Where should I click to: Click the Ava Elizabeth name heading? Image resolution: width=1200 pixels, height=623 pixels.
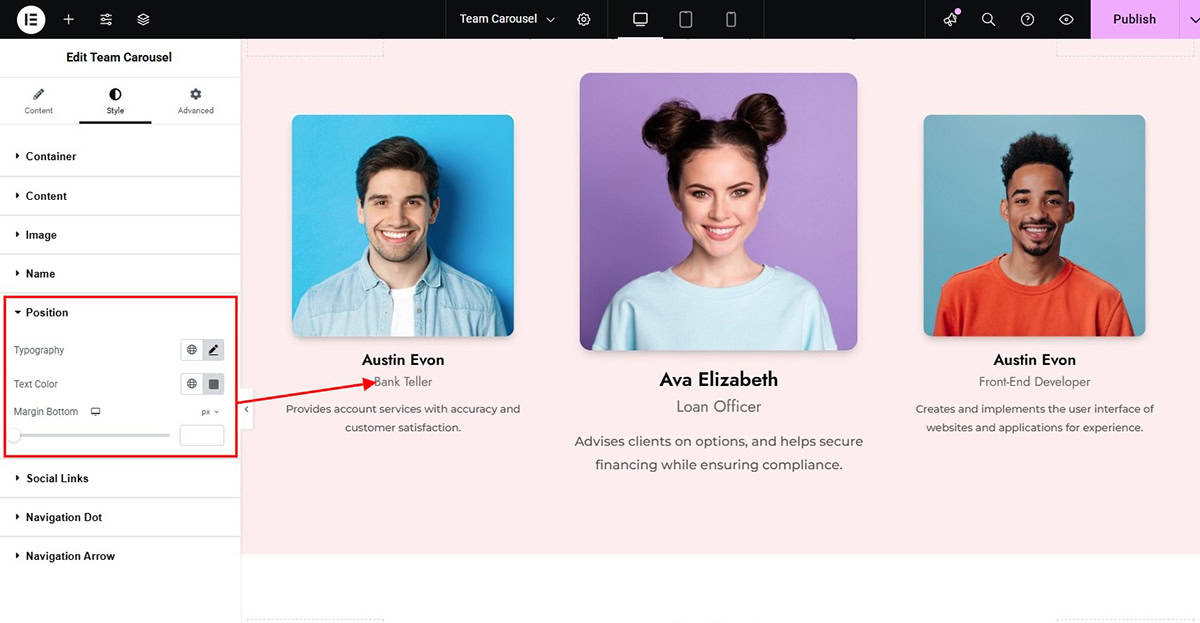coord(718,379)
